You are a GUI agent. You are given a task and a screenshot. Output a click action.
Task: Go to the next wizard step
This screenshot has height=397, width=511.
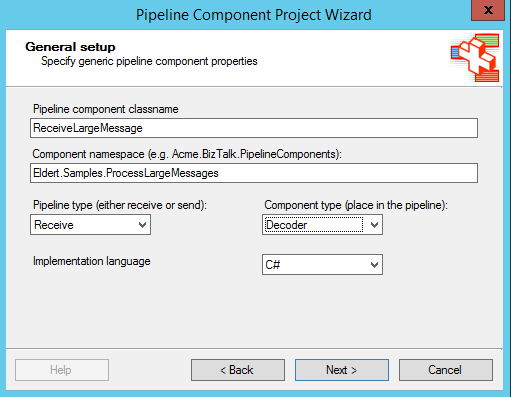342,370
